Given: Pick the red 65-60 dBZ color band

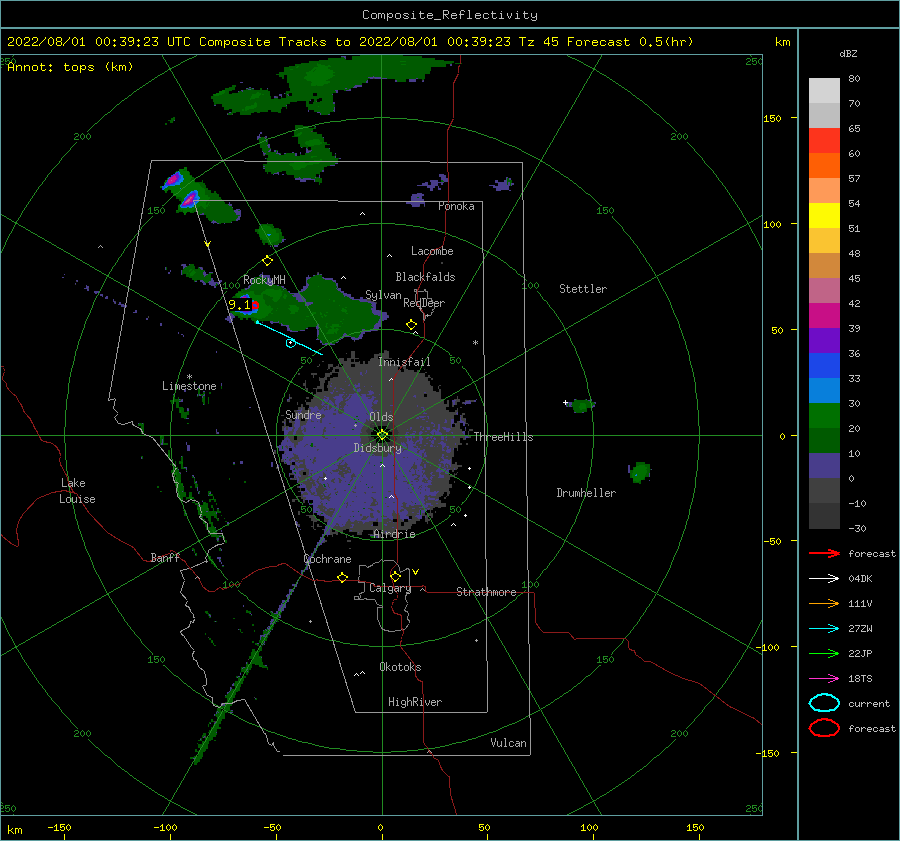Looking at the screenshot, I should coord(824,141).
